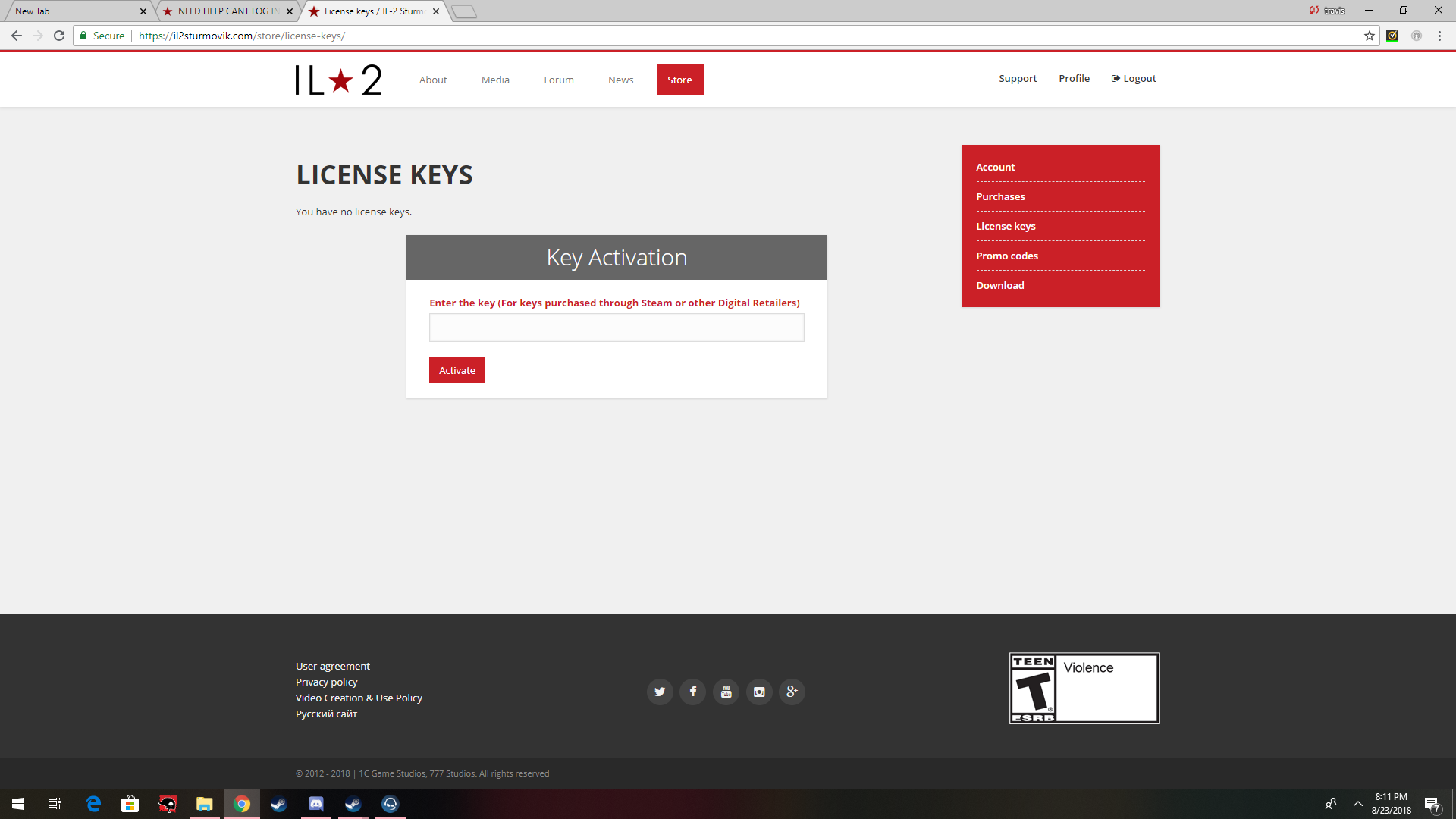The image size is (1456, 819).
Task: Show hidden system tray icons
Action: (1358, 804)
